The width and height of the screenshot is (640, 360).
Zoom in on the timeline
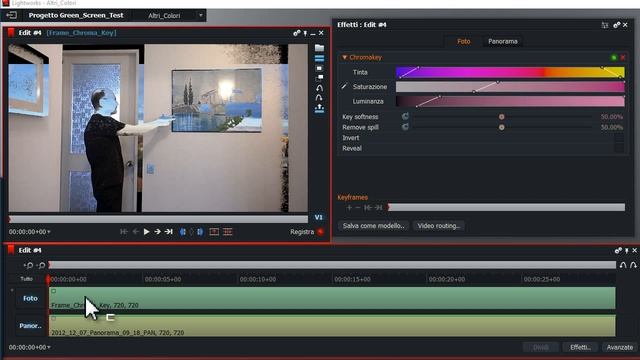[x=29, y=265]
